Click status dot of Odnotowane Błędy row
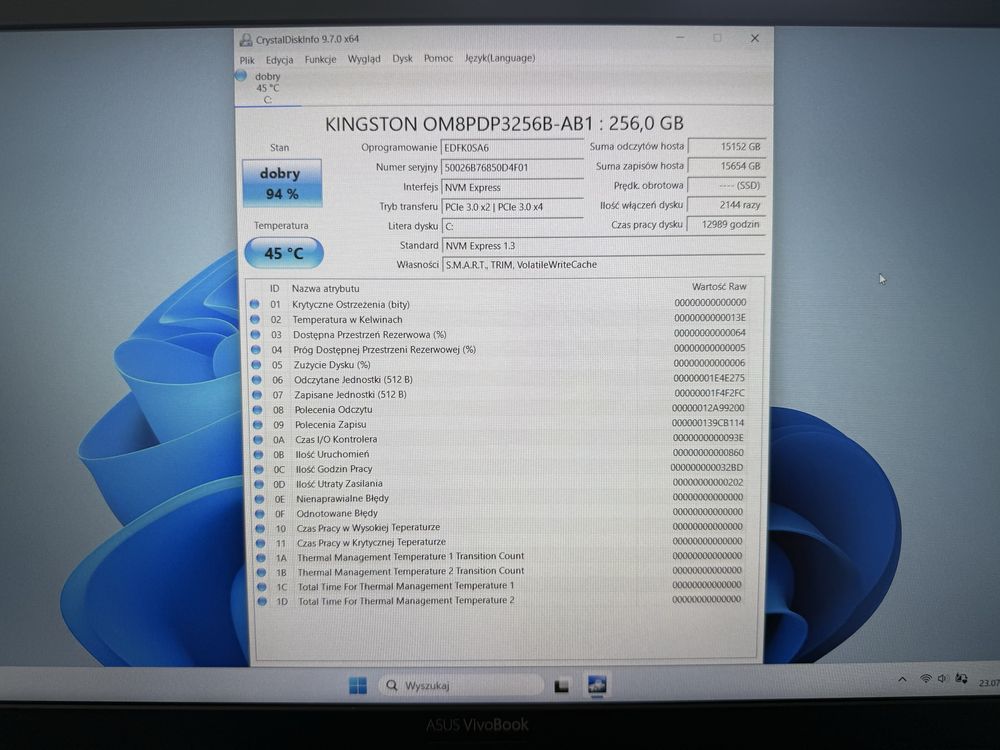Image resolution: width=1000 pixels, height=750 pixels. 260,513
